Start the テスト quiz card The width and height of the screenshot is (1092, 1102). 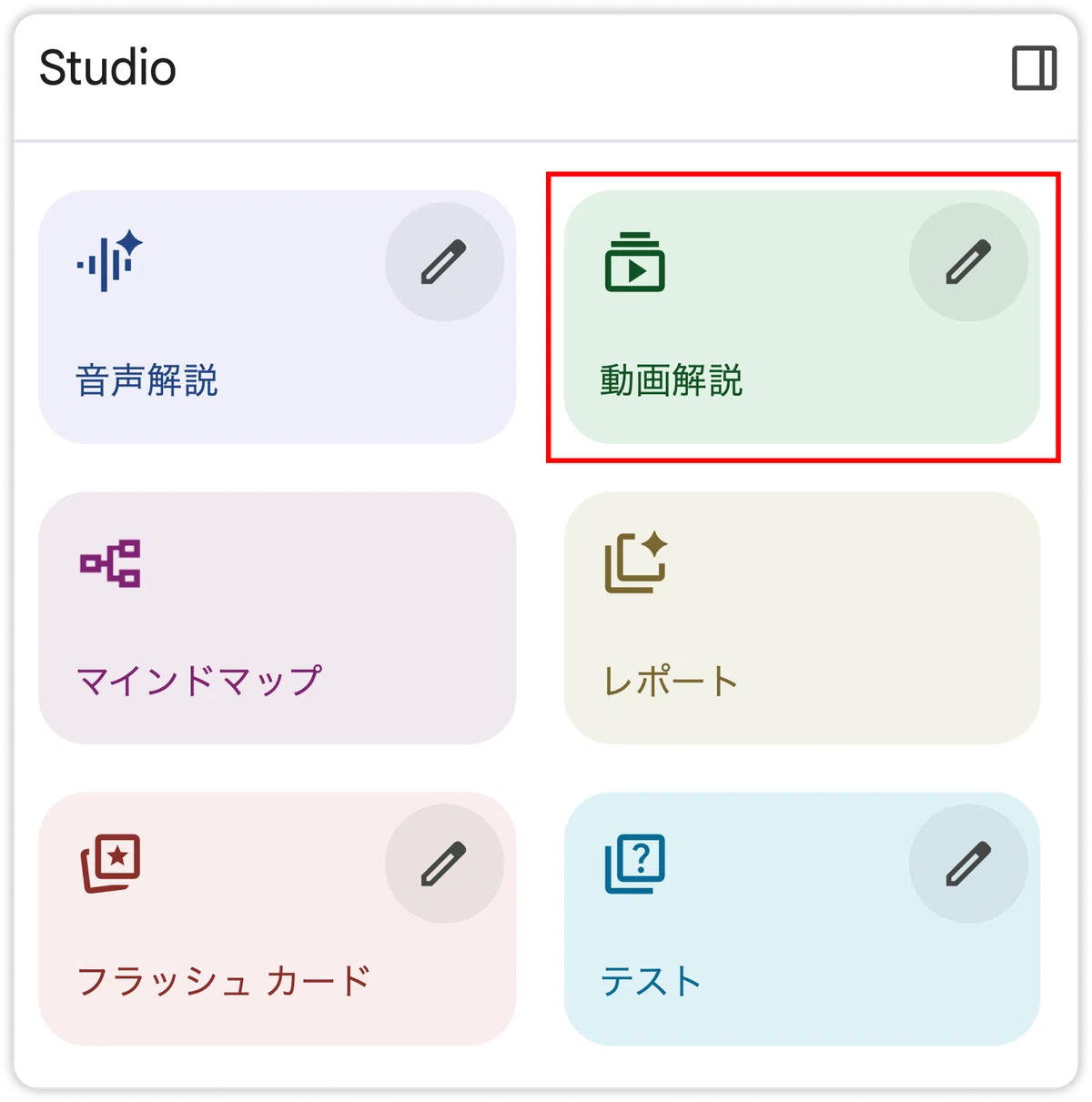point(802,919)
